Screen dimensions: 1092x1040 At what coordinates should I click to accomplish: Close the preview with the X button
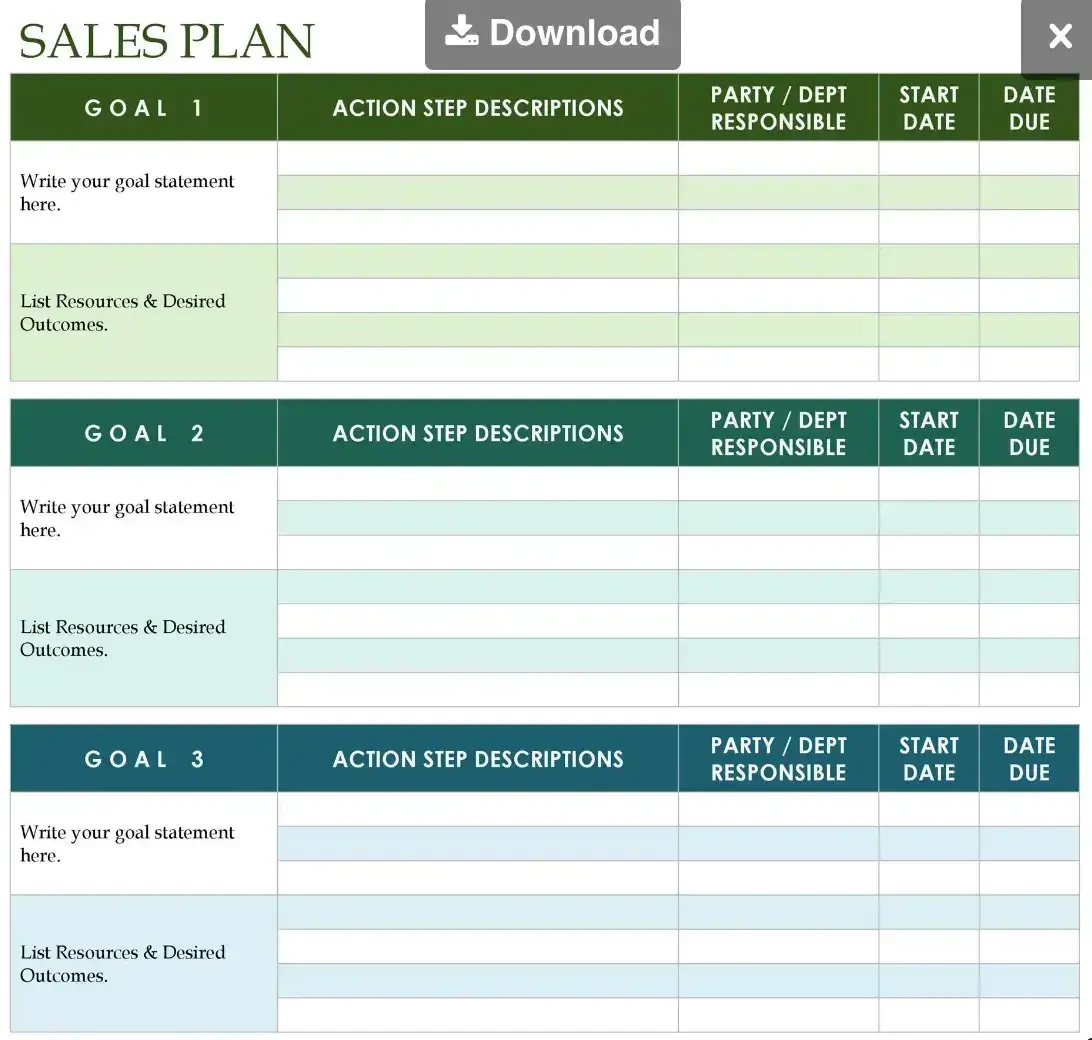(x=1059, y=38)
